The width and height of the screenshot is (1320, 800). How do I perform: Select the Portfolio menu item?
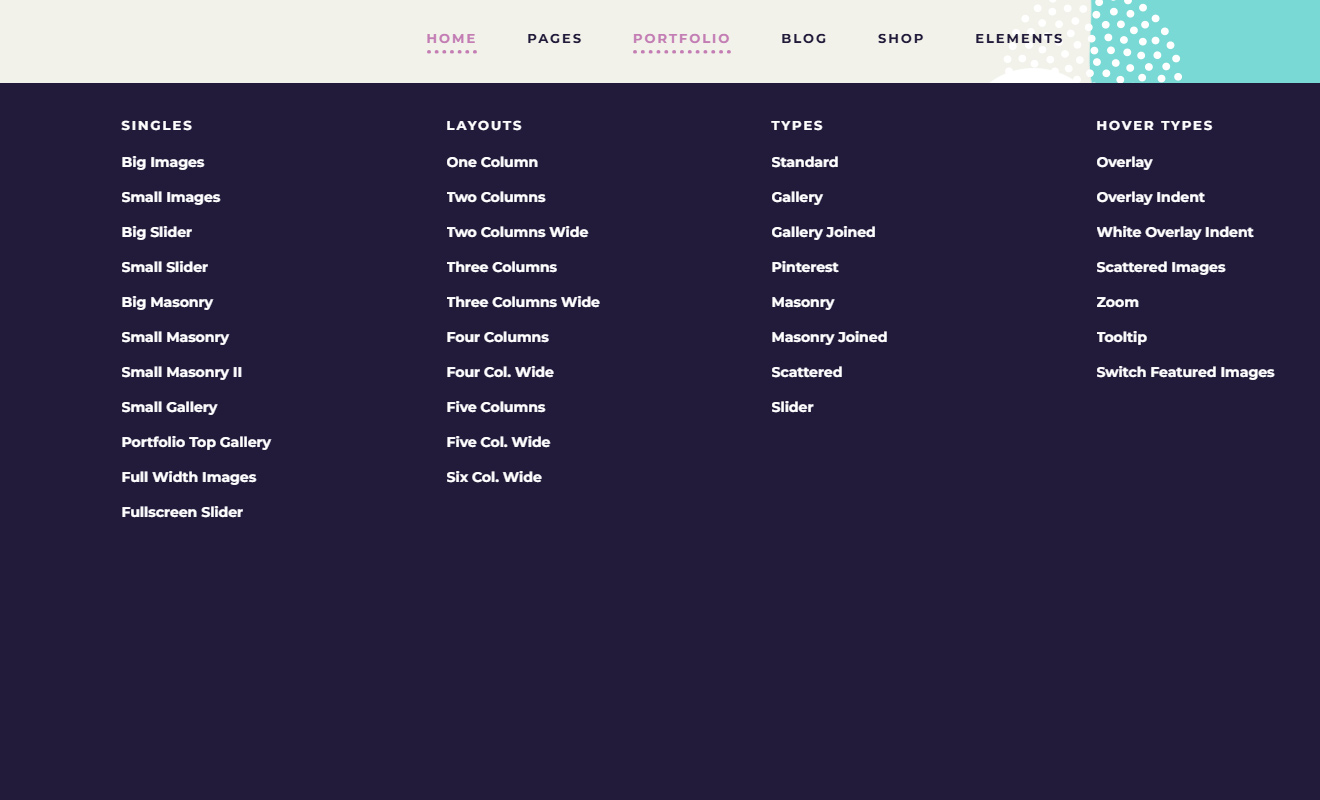(x=682, y=39)
